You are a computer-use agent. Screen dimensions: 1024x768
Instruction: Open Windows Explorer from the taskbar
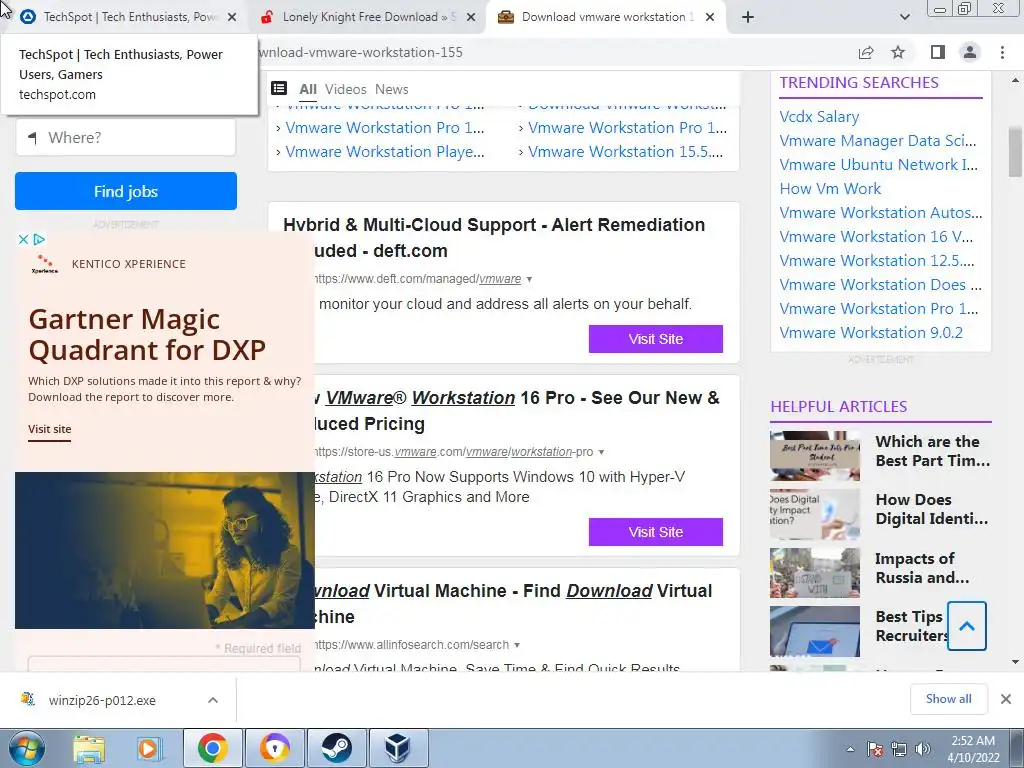(x=89, y=748)
